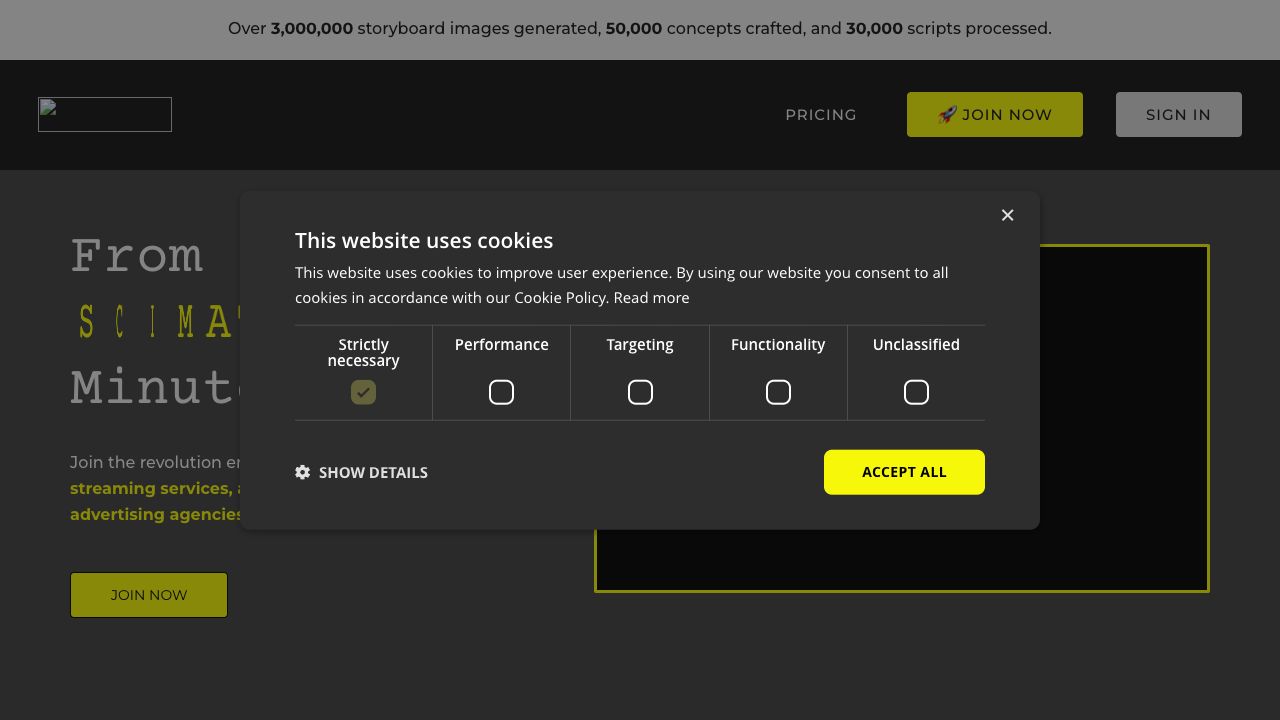Expand SHOW DETAILS cookie settings
Viewport: 1280px width, 720px height.
362,472
